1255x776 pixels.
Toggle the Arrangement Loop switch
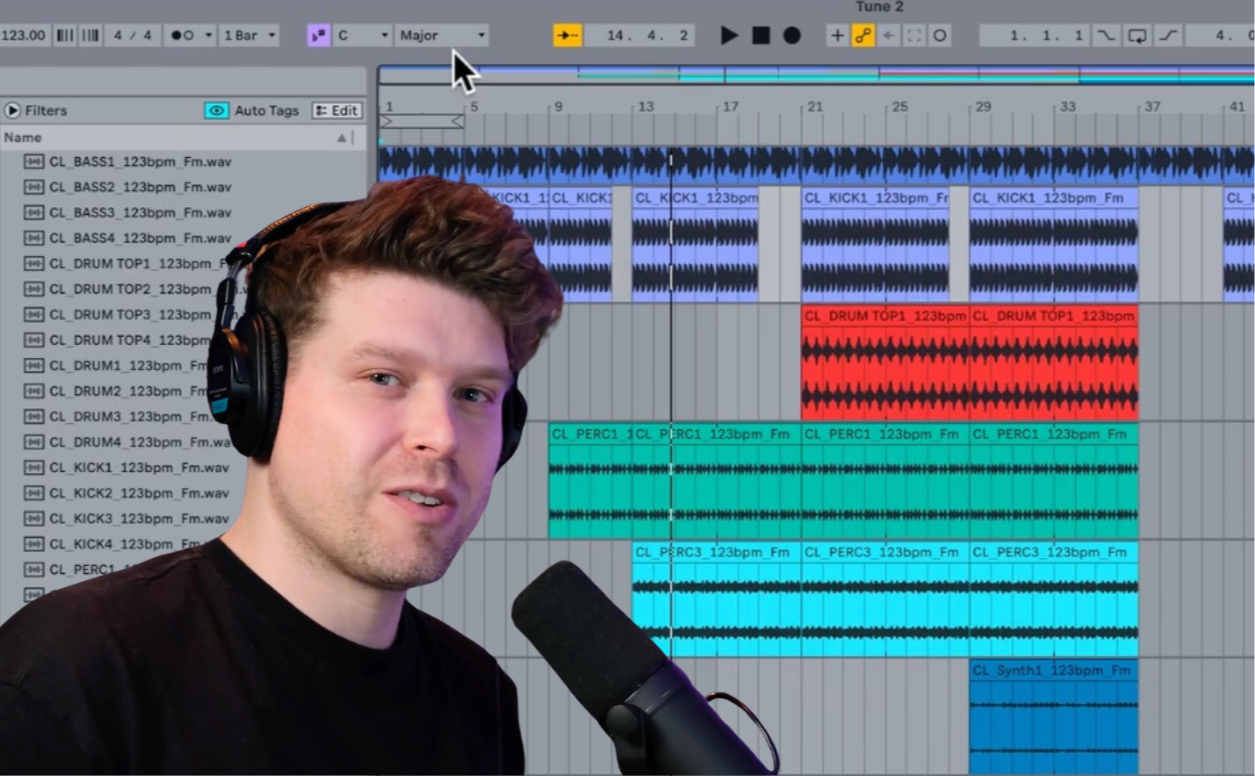(x=1137, y=35)
